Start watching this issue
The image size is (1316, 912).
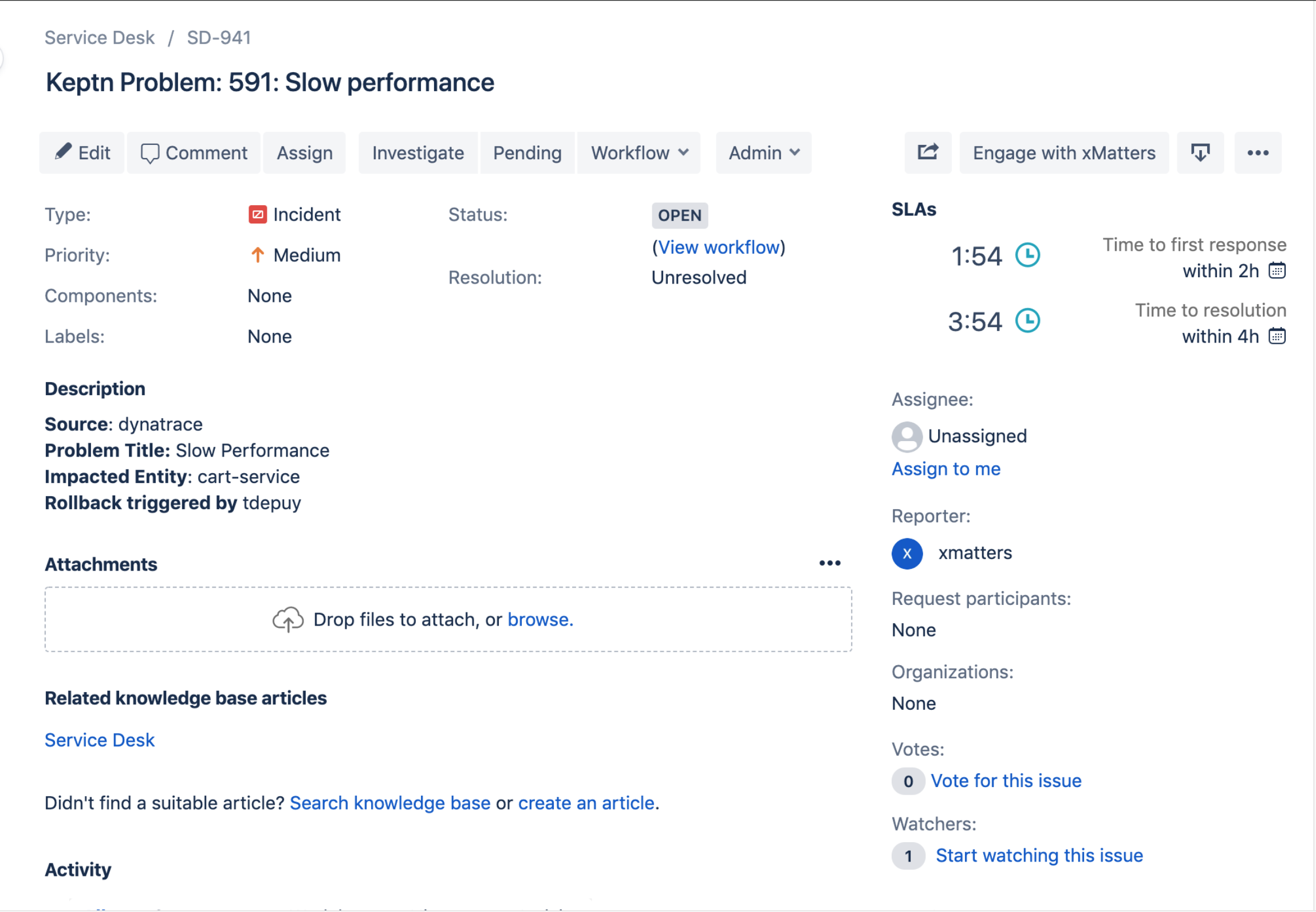pyautogui.click(x=1039, y=855)
